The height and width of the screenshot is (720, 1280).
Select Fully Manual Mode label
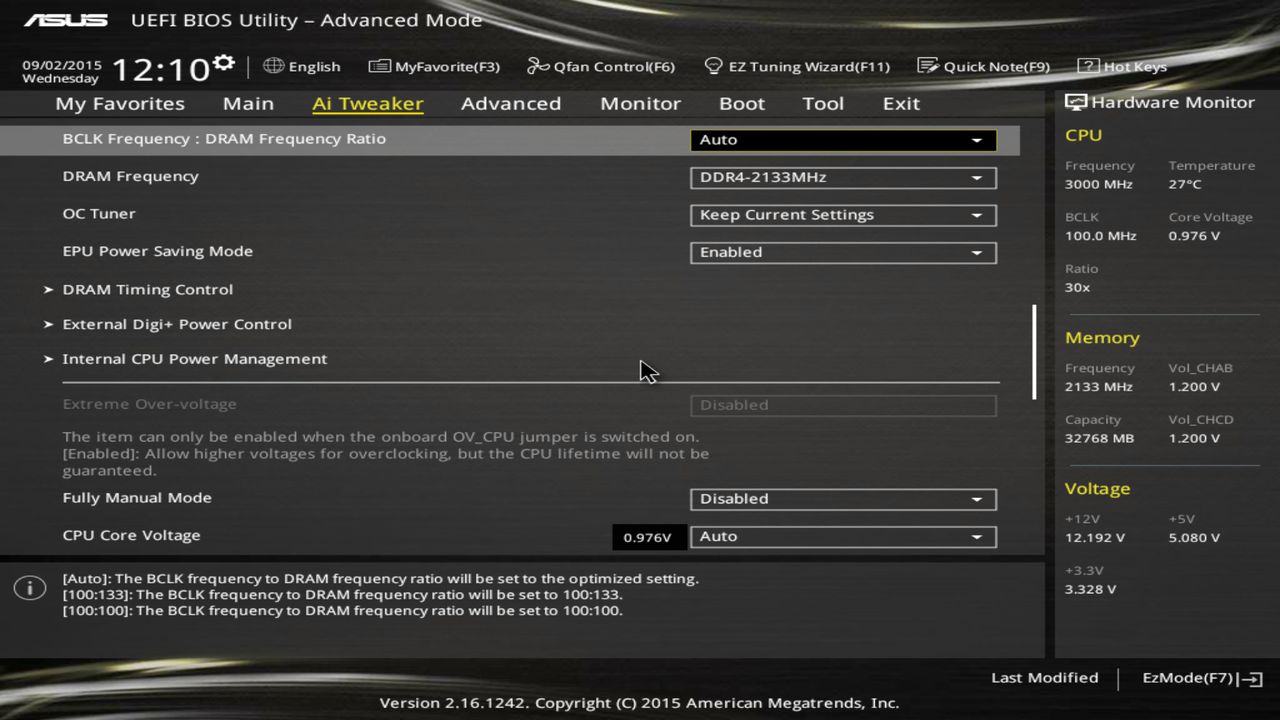(137, 498)
